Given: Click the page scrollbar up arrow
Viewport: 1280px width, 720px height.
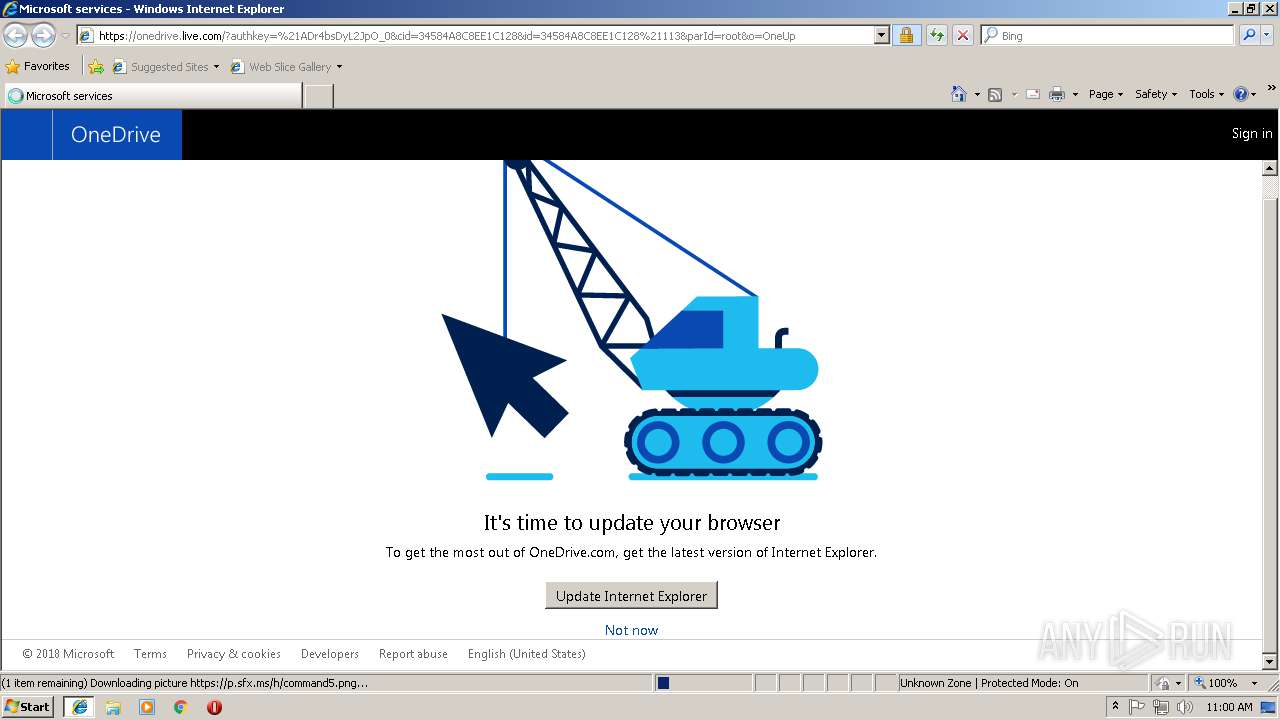Looking at the screenshot, I should tap(1271, 169).
